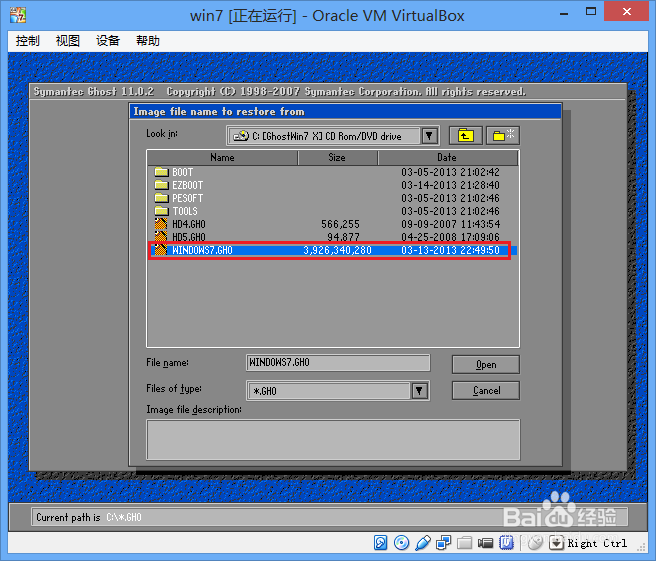Screen dimensions: 656x561
Task: Click the EZBOOT folder icon
Action: [161, 185]
